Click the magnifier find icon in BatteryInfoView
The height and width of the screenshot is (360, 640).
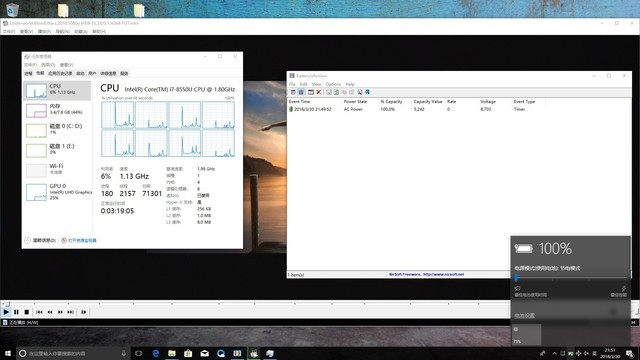click(x=360, y=92)
